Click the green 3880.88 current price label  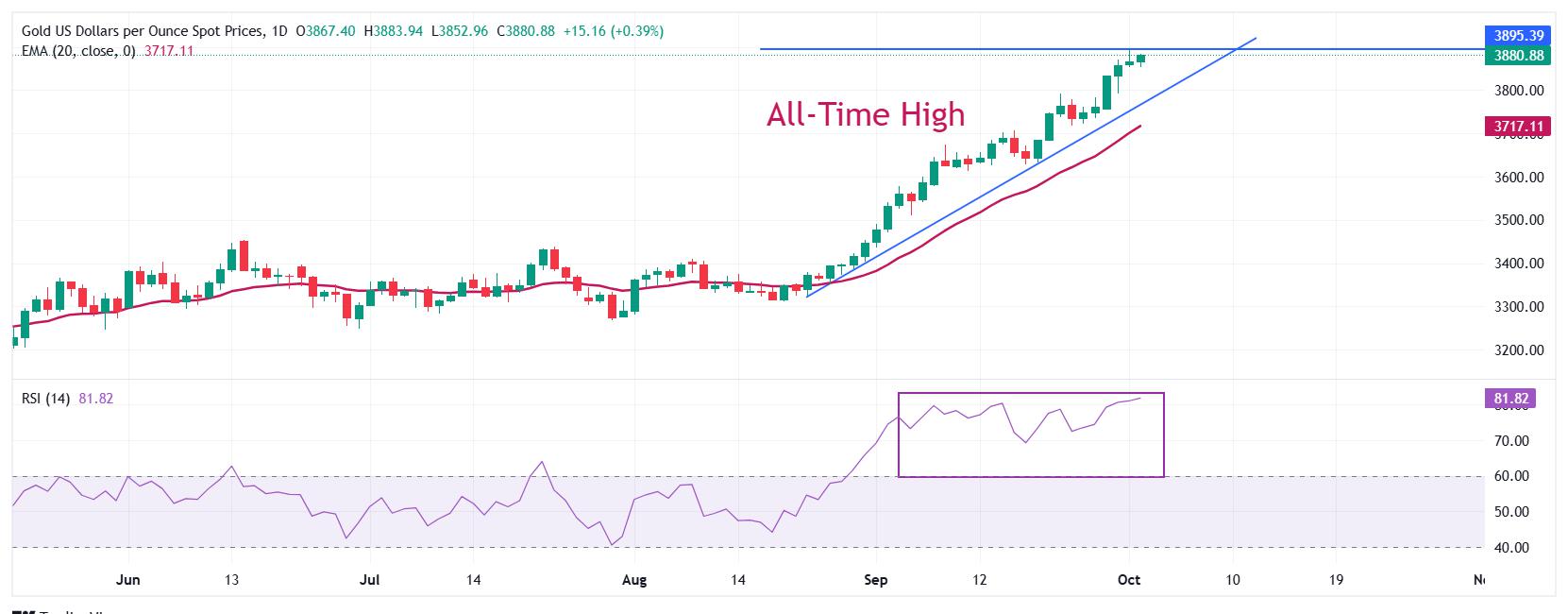[x=1519, y=56]
